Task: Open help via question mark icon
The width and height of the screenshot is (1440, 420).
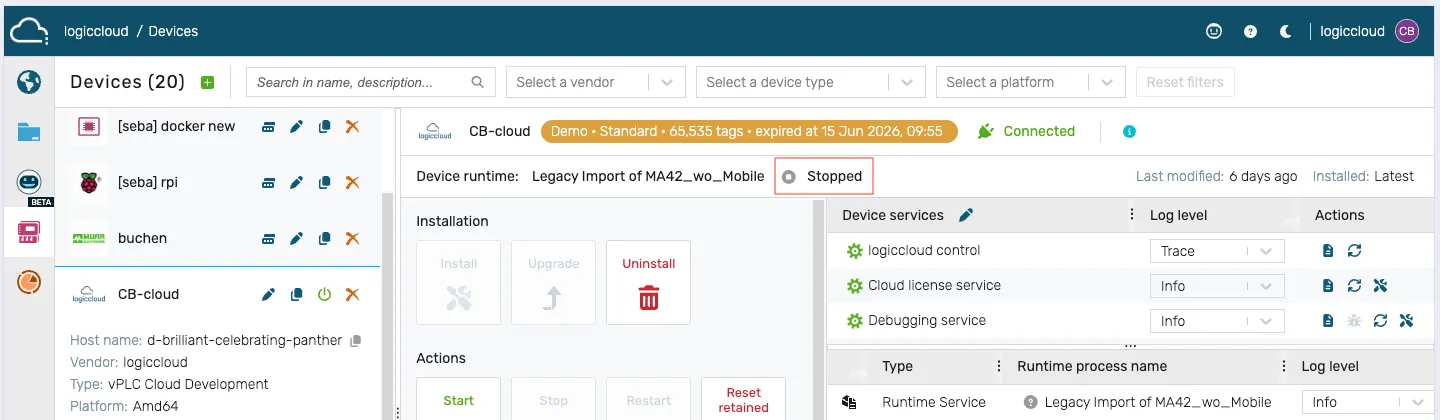Action: coord(1250,32)
